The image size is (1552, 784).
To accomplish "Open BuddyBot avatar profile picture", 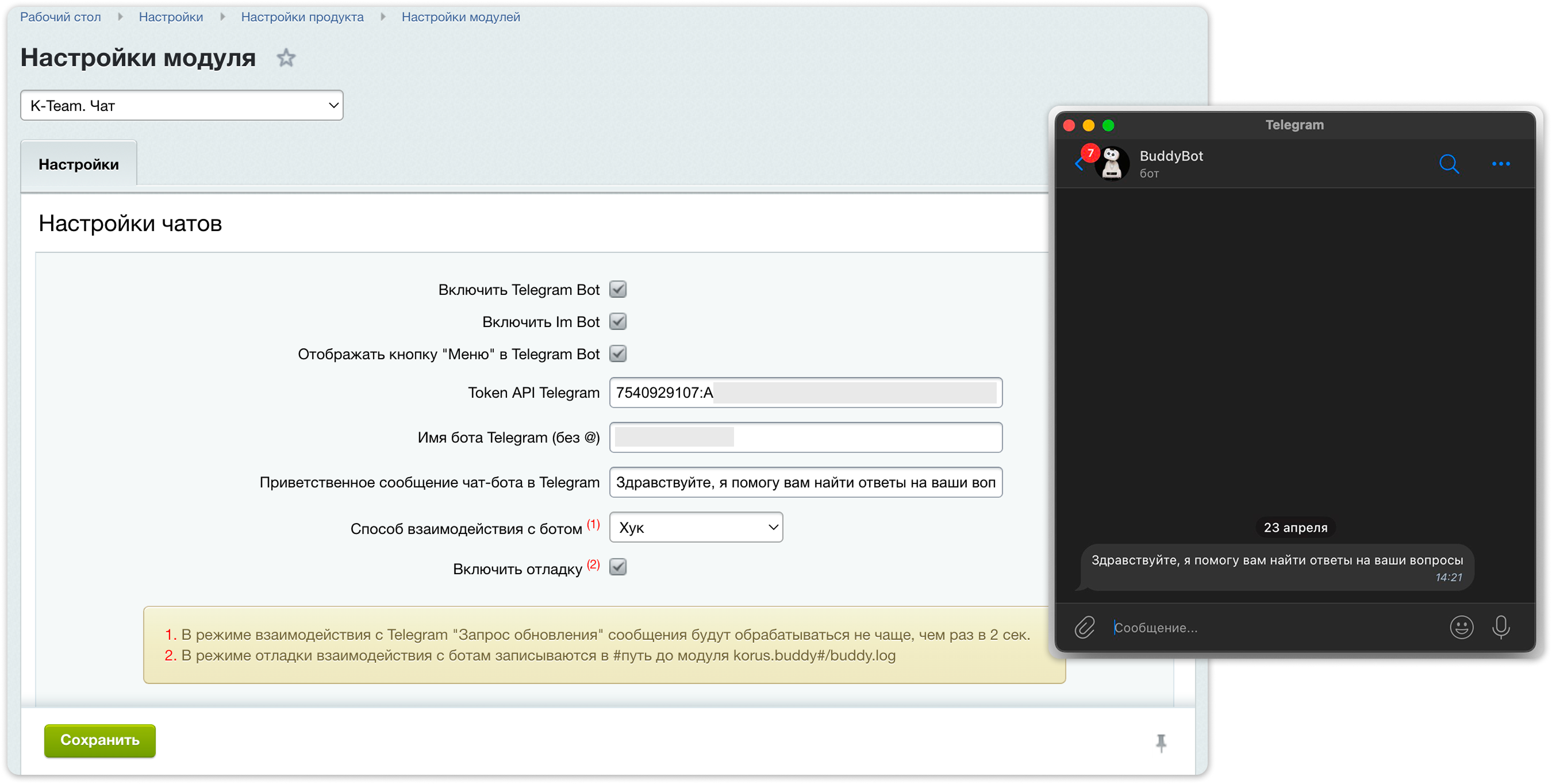I will 1112,163.
